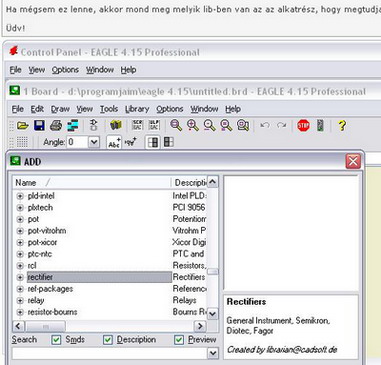Expand the pot-vitrohm library
381x365 pixels.
(x=20, y=231)
